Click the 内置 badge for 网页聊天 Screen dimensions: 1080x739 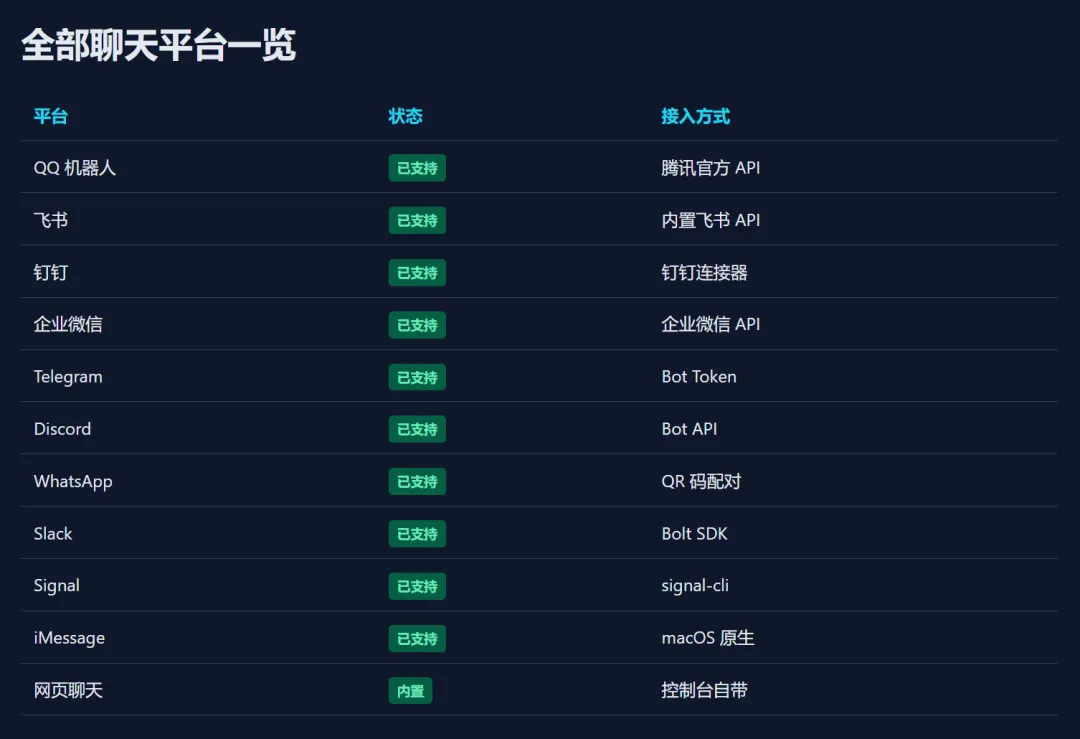(x=411, y=691)
